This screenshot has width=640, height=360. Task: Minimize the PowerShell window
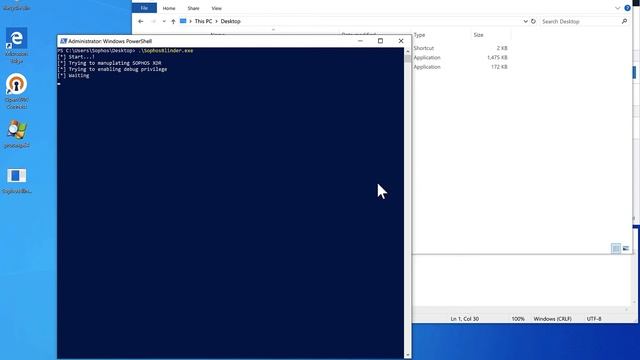coord(360,41)
